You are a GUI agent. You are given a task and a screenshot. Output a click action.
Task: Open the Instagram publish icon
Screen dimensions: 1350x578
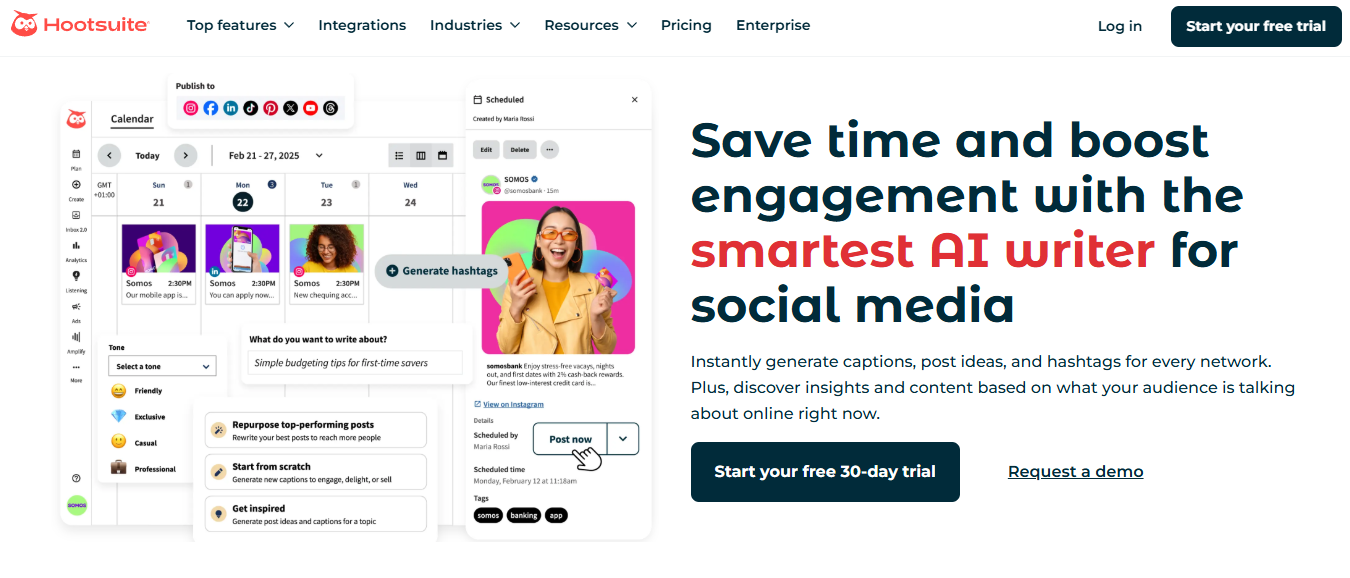coord(190,107)
